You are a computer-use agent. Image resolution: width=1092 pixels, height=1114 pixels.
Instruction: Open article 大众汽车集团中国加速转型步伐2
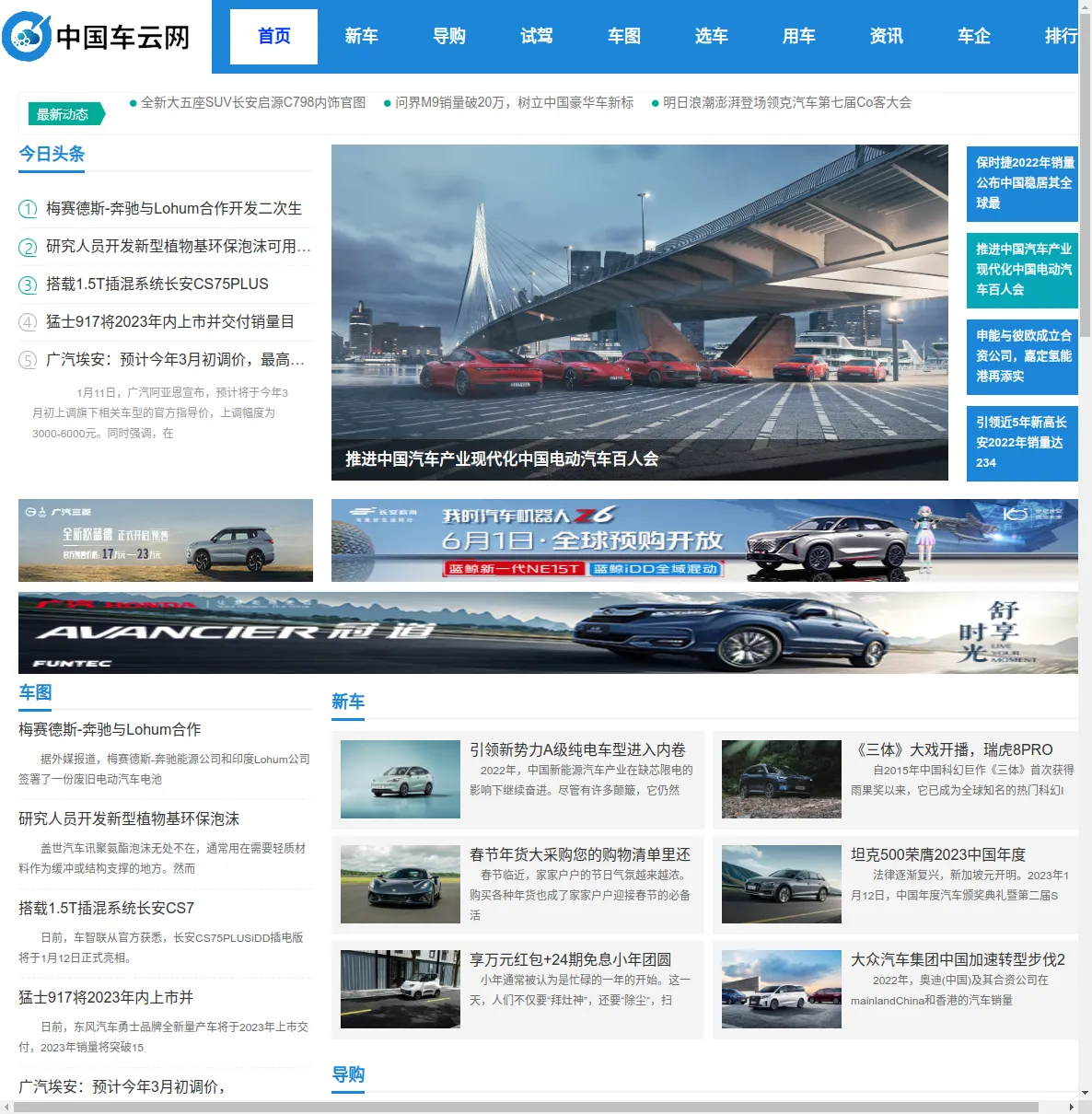958,959
